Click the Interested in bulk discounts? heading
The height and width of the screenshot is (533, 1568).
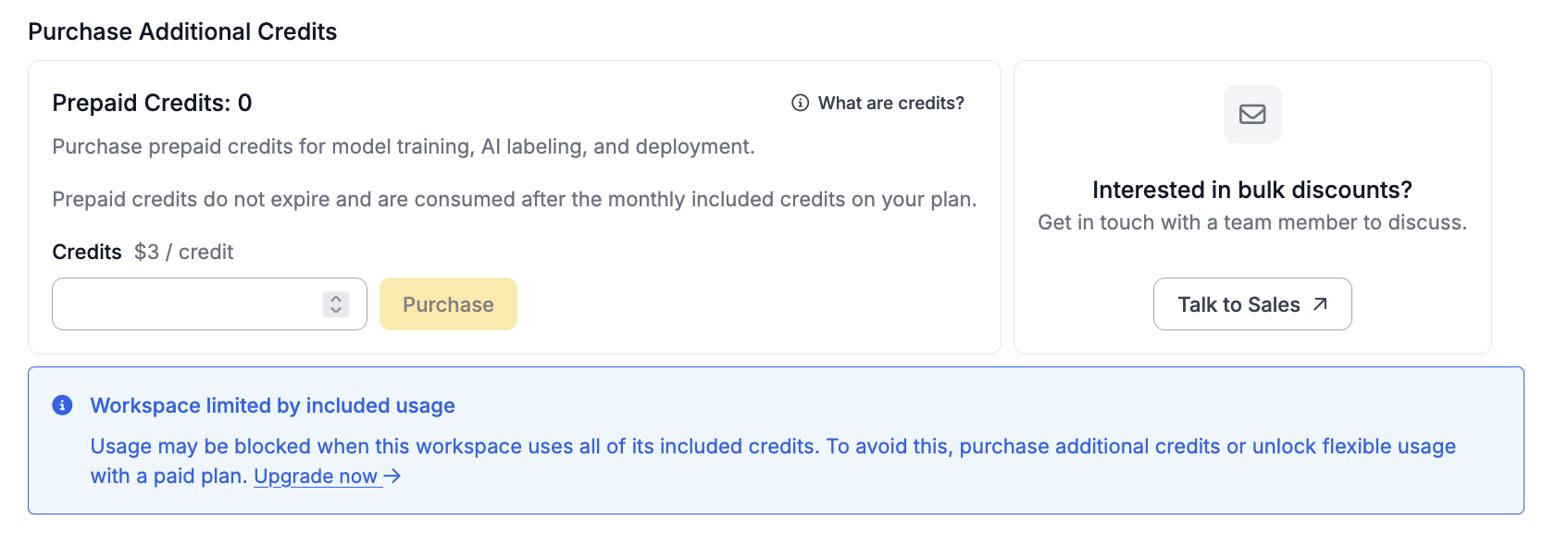pos(1251,190)
